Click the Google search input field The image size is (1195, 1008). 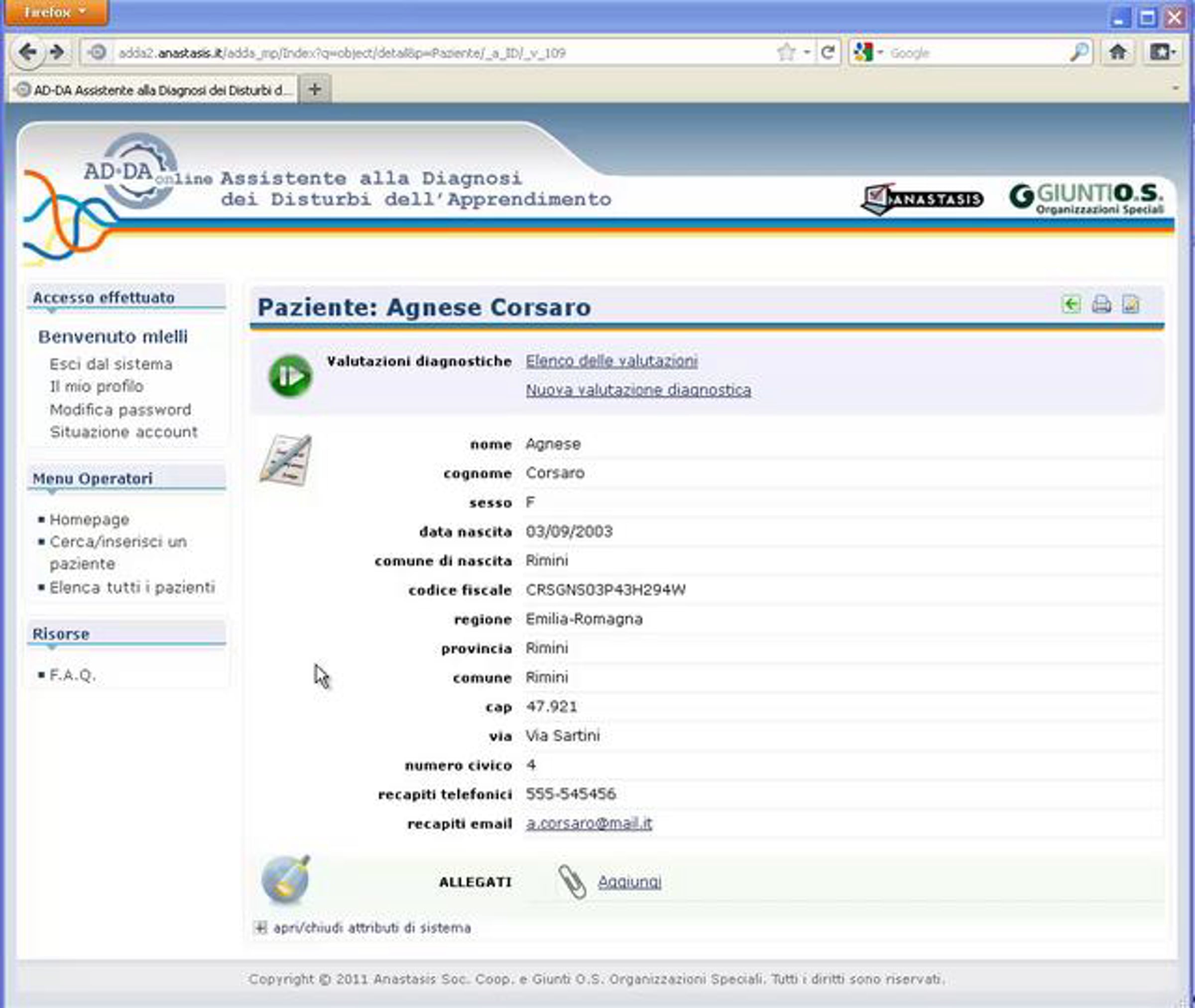(971, 53)
